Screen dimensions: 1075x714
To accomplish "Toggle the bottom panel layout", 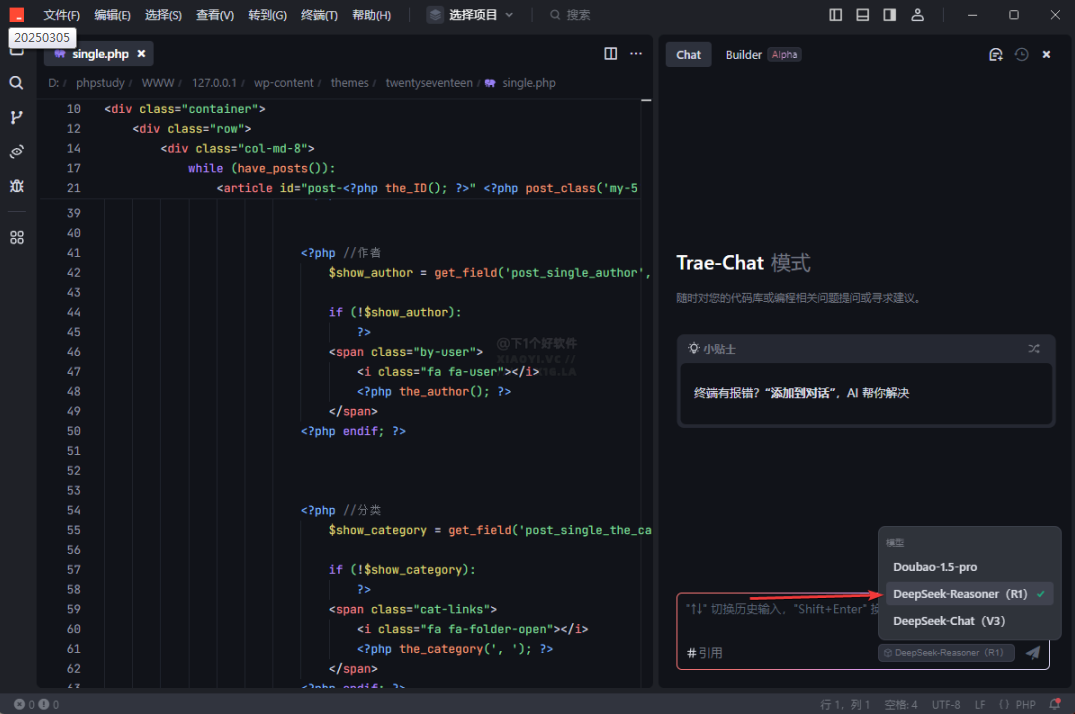I will 863,15.
